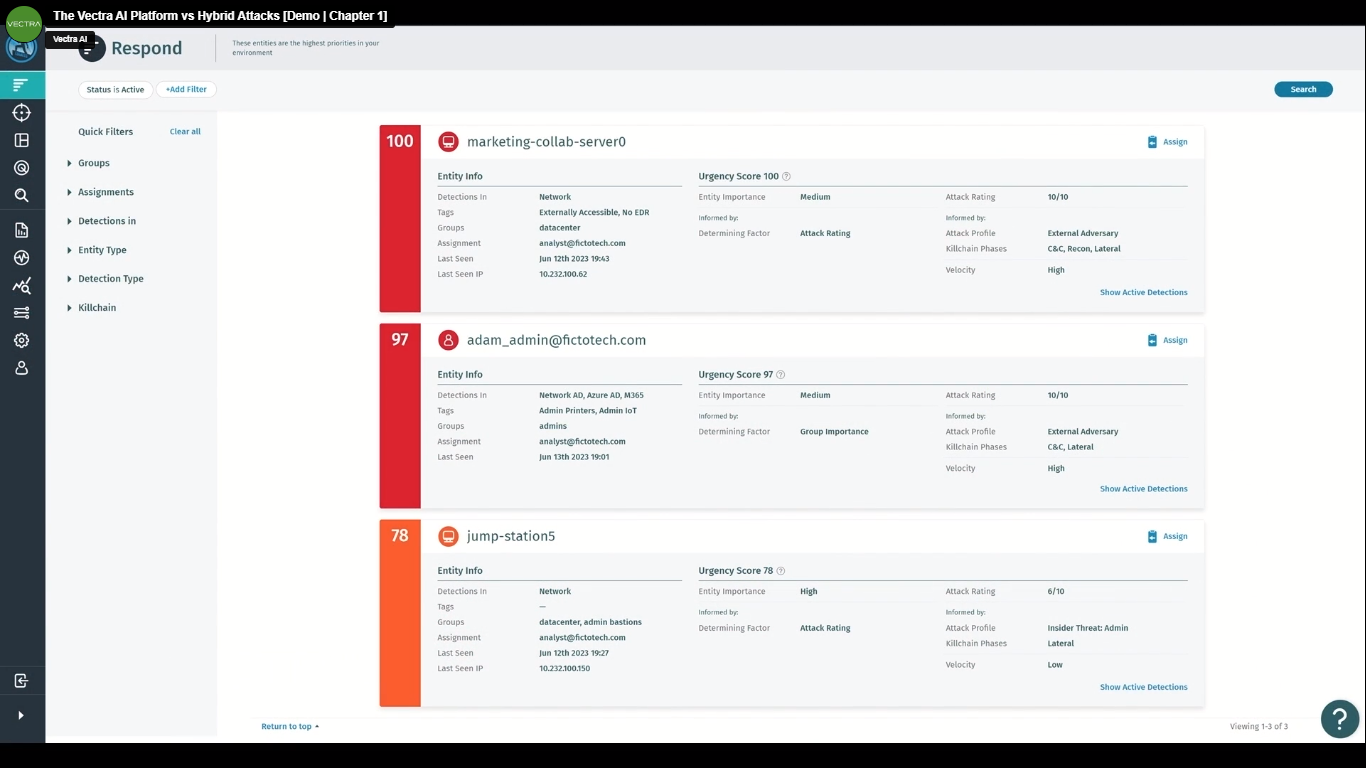Click the logout icon in the sidebar
This screenshot has height=768, width=1366.
pyautogui.click(x=22, y=681)
